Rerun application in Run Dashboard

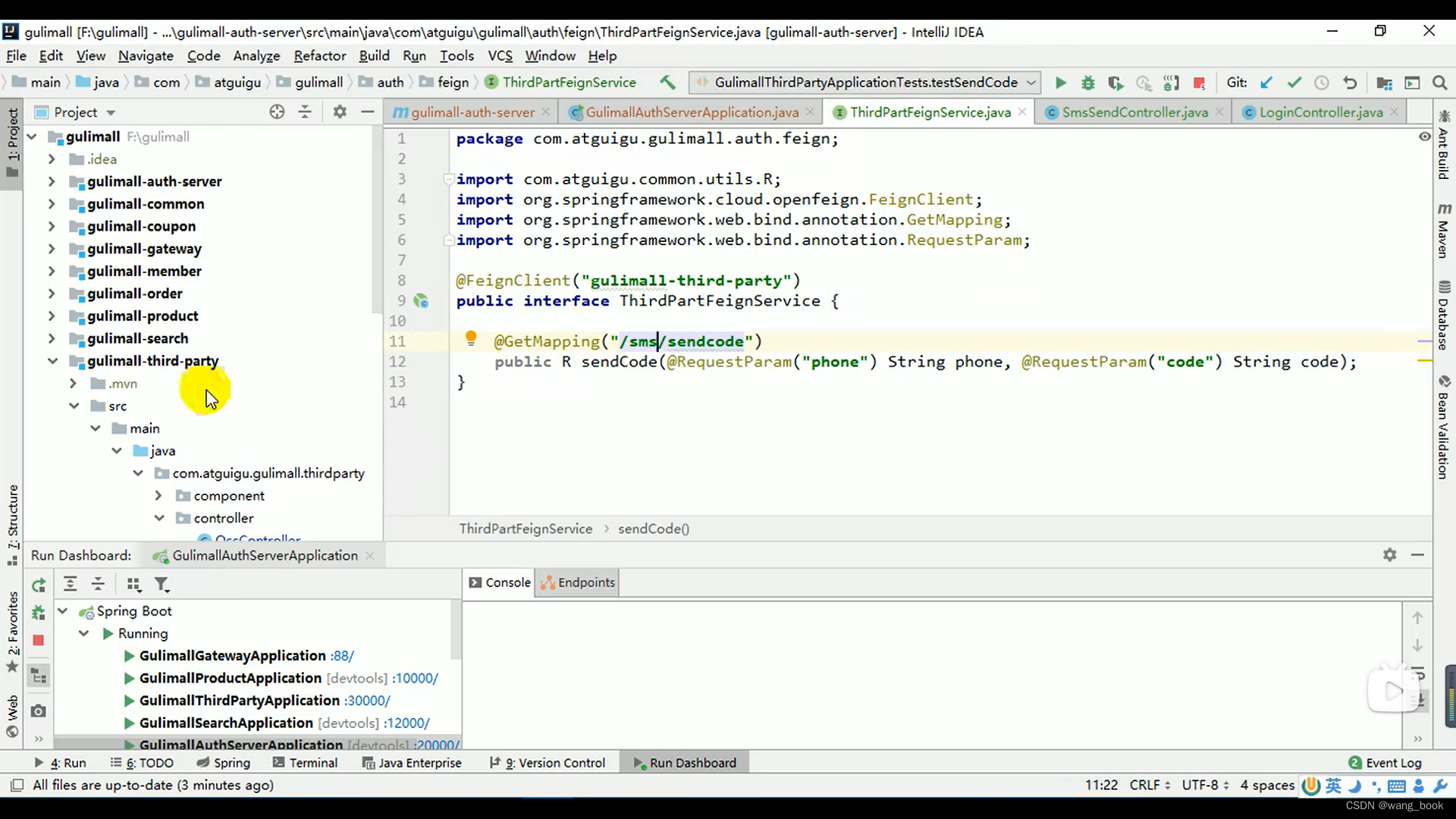tap(39, 585)
